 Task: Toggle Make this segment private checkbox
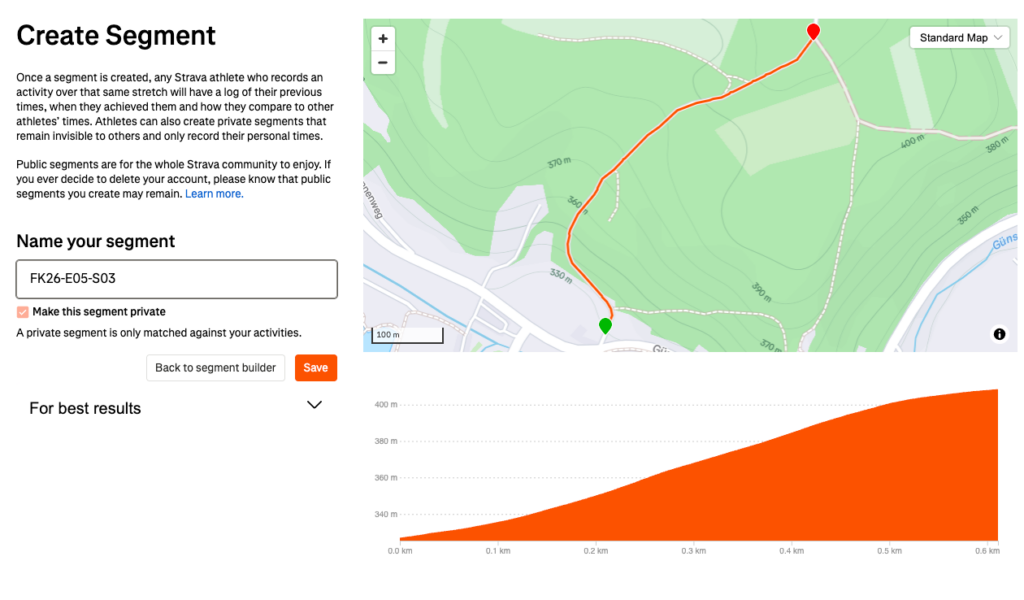coord(23,312)
